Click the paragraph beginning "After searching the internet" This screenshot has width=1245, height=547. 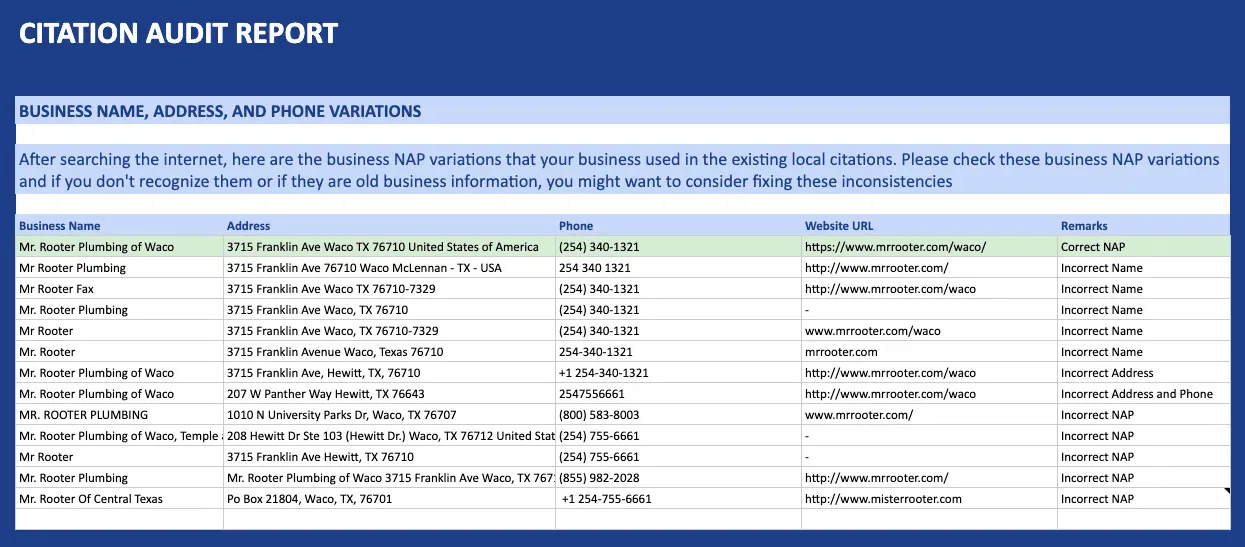click(x=619, y=170)
